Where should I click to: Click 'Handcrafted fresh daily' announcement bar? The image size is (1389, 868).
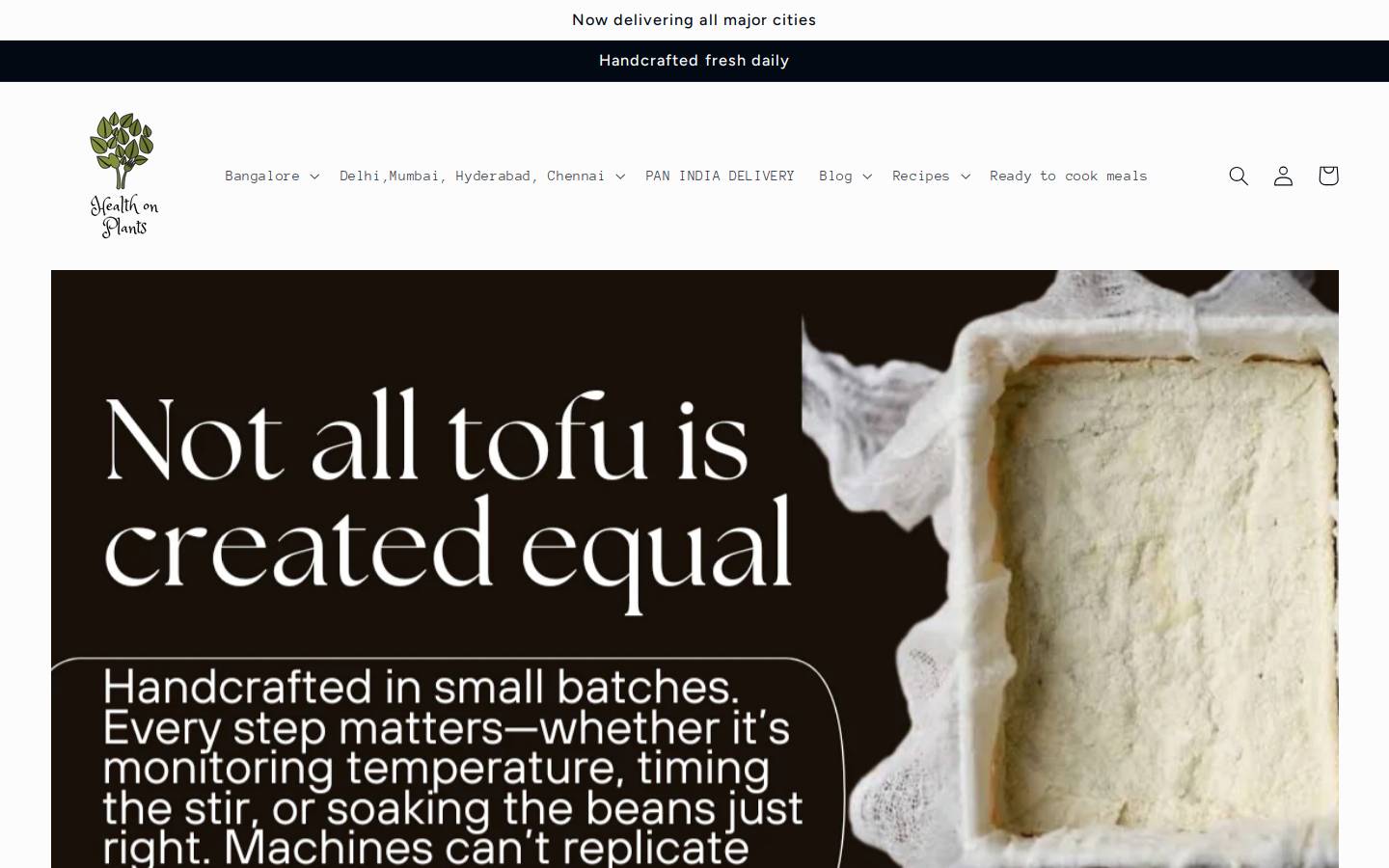694,61
